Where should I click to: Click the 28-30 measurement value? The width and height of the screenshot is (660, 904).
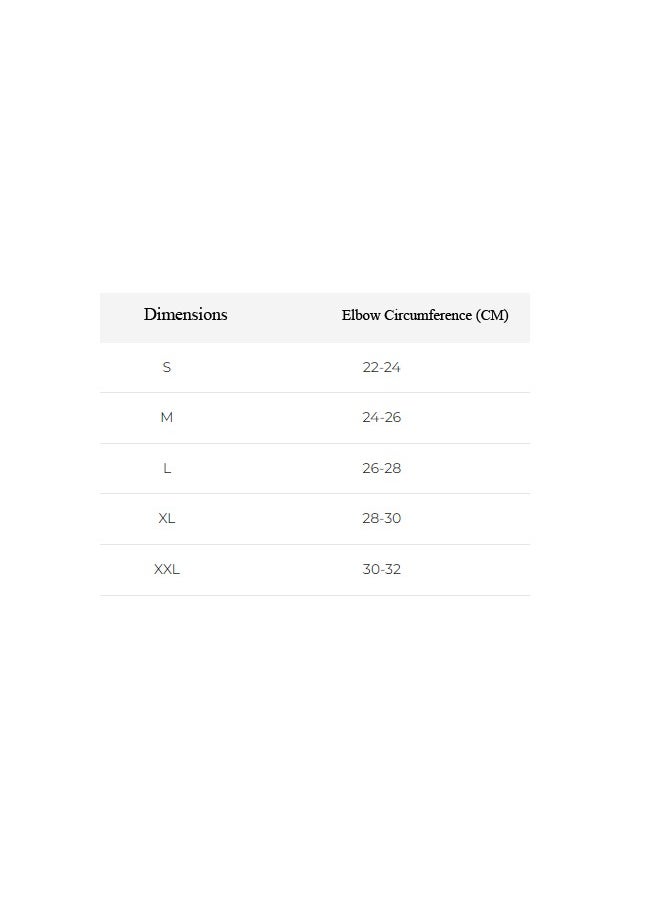pos(381,518)
